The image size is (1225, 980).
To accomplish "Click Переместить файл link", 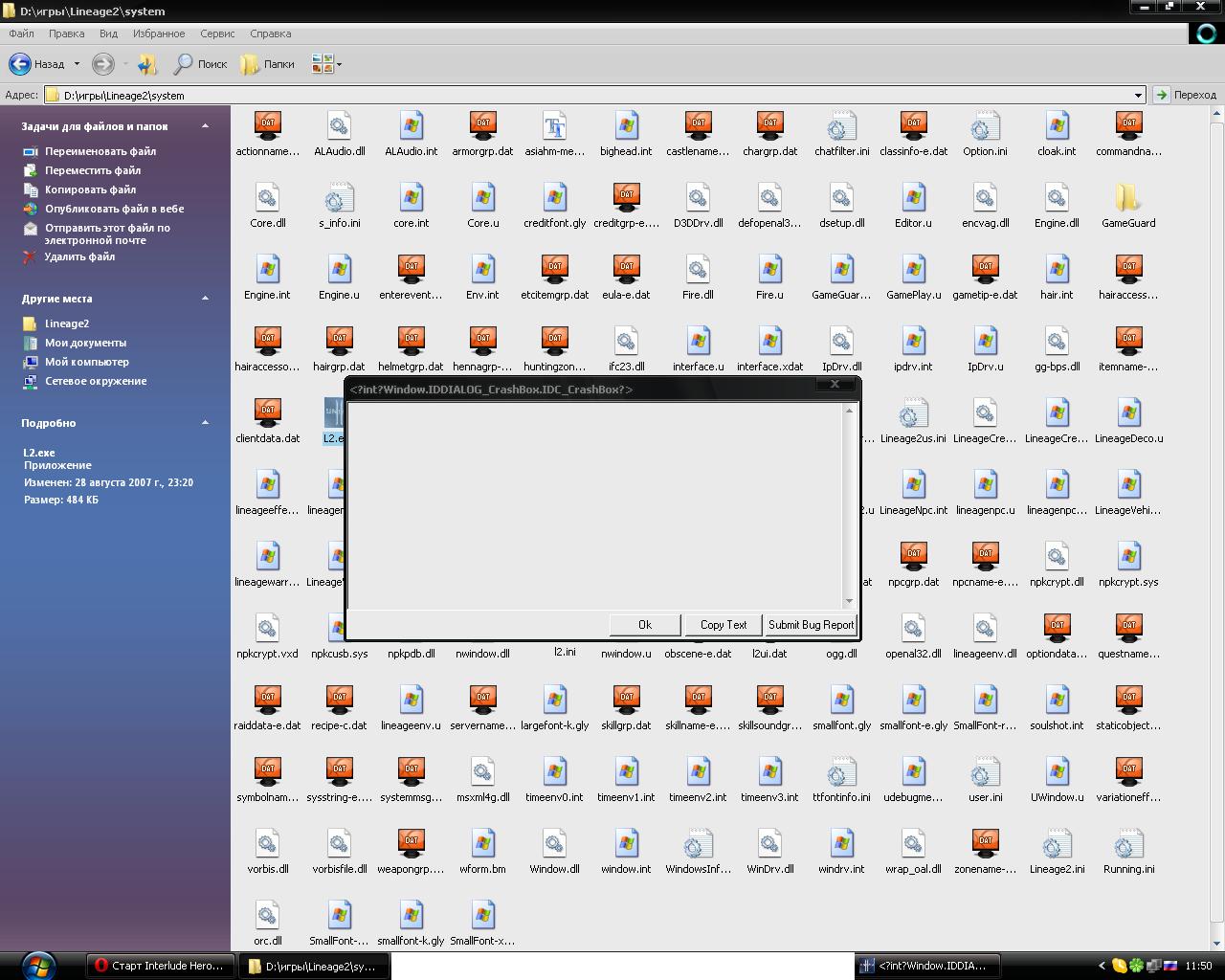I will coord(93,170).
